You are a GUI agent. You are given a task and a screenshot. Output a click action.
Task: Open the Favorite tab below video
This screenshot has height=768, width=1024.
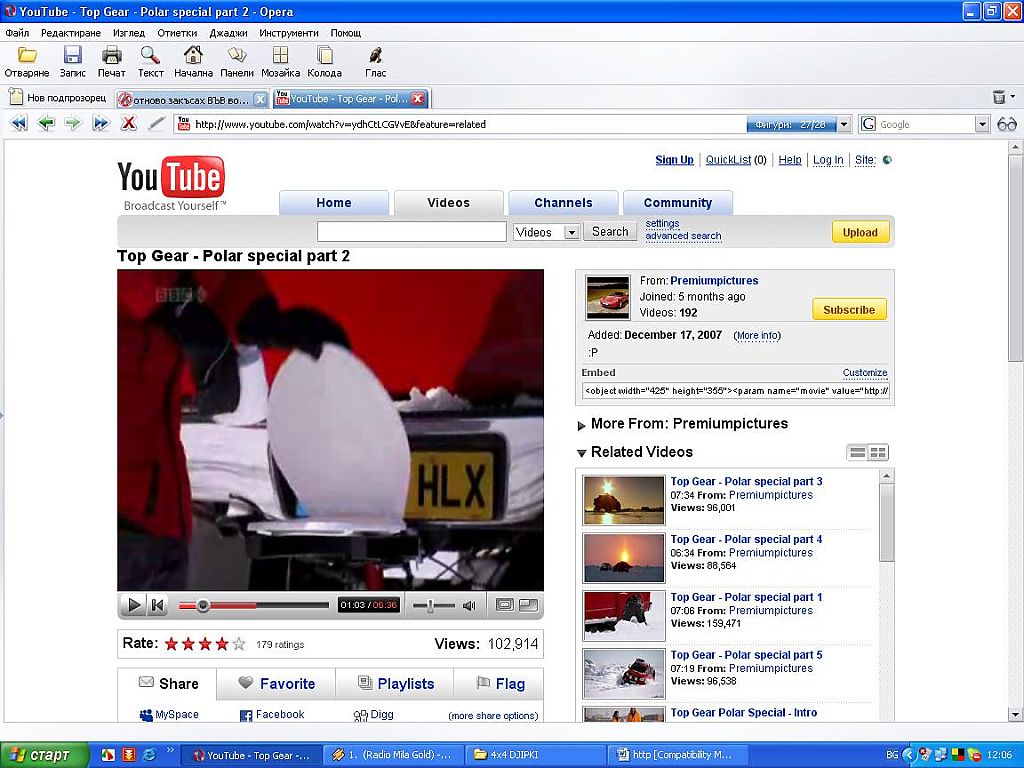pos(276,684)
